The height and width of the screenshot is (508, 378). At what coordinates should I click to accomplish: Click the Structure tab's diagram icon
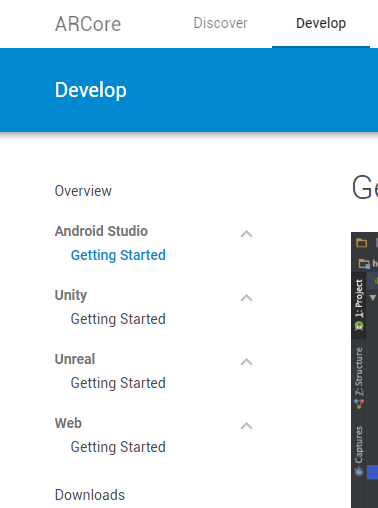click(359, 404)
